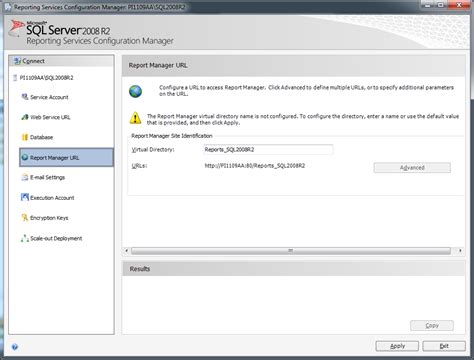Open the Encryption Keys page
The width and height of the screenshot is (474, 360).
49,218
